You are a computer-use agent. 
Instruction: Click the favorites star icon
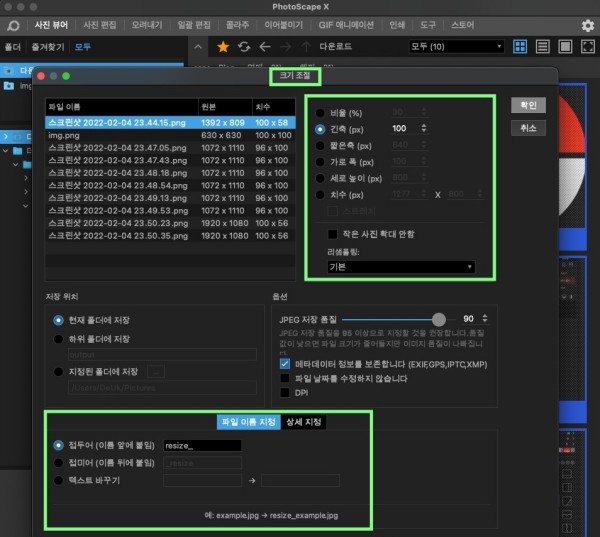[x=222, y=46]
